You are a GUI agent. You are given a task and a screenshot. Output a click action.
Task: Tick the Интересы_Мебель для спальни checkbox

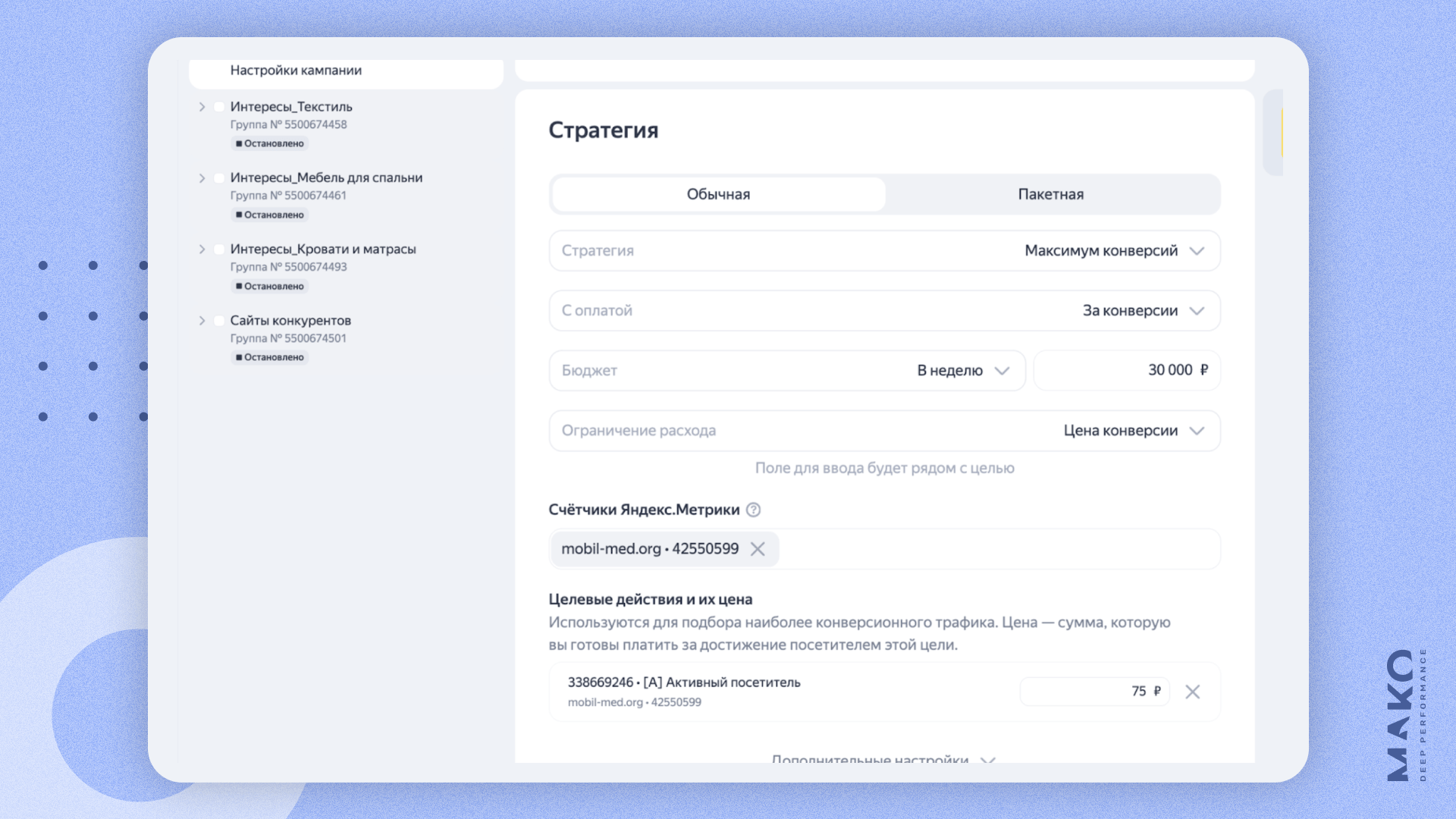[x=219, y=178]
